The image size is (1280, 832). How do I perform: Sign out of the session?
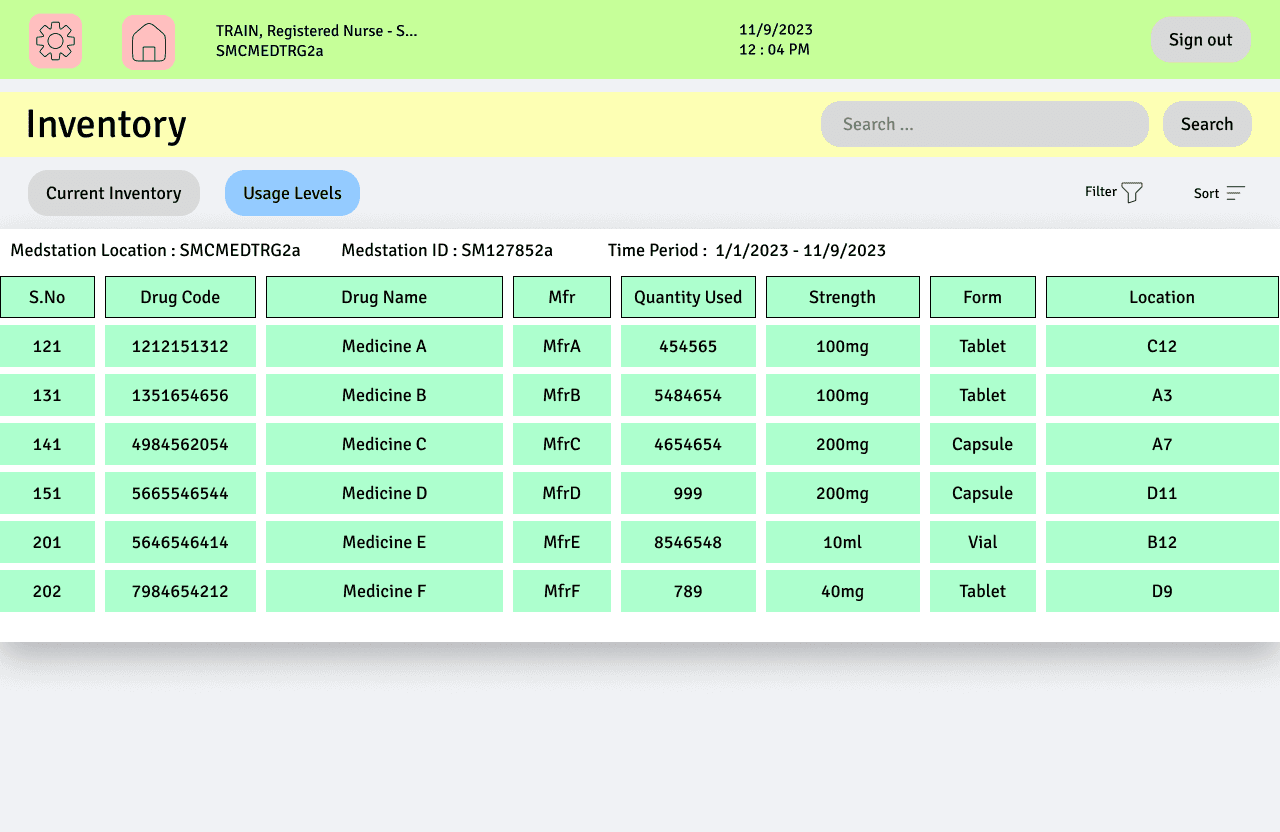coord(1201,40)
